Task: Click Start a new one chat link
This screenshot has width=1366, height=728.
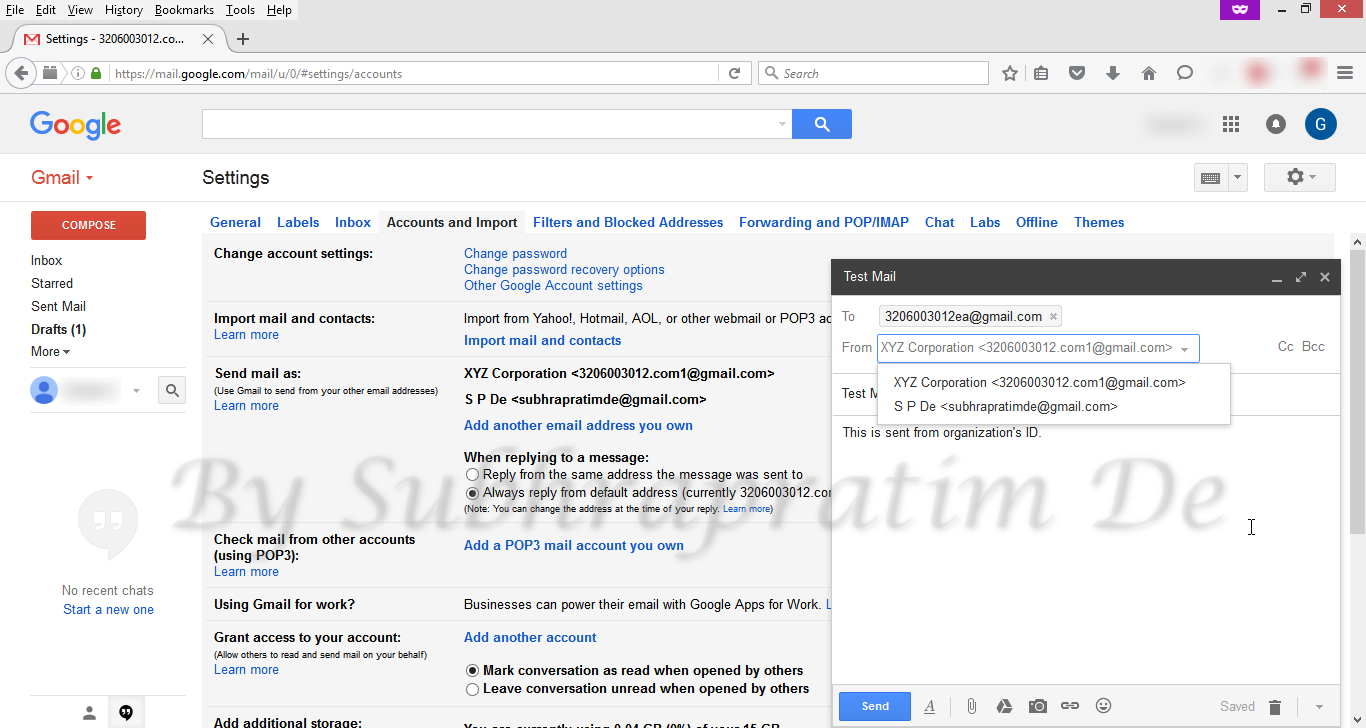Action: 108,610
